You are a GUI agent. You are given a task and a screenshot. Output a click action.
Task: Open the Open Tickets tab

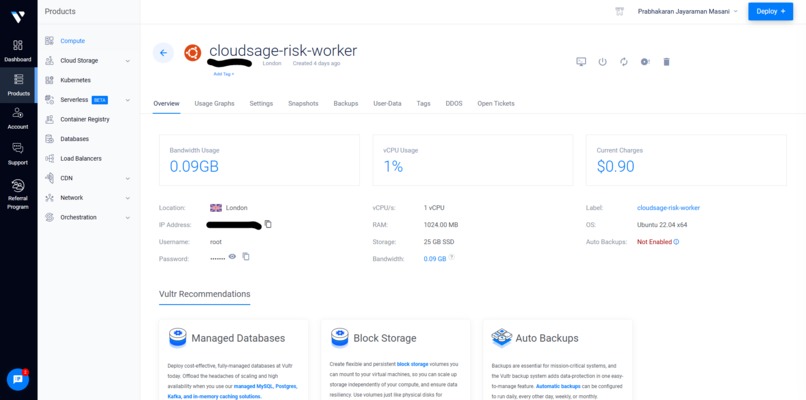pos(496,103)
